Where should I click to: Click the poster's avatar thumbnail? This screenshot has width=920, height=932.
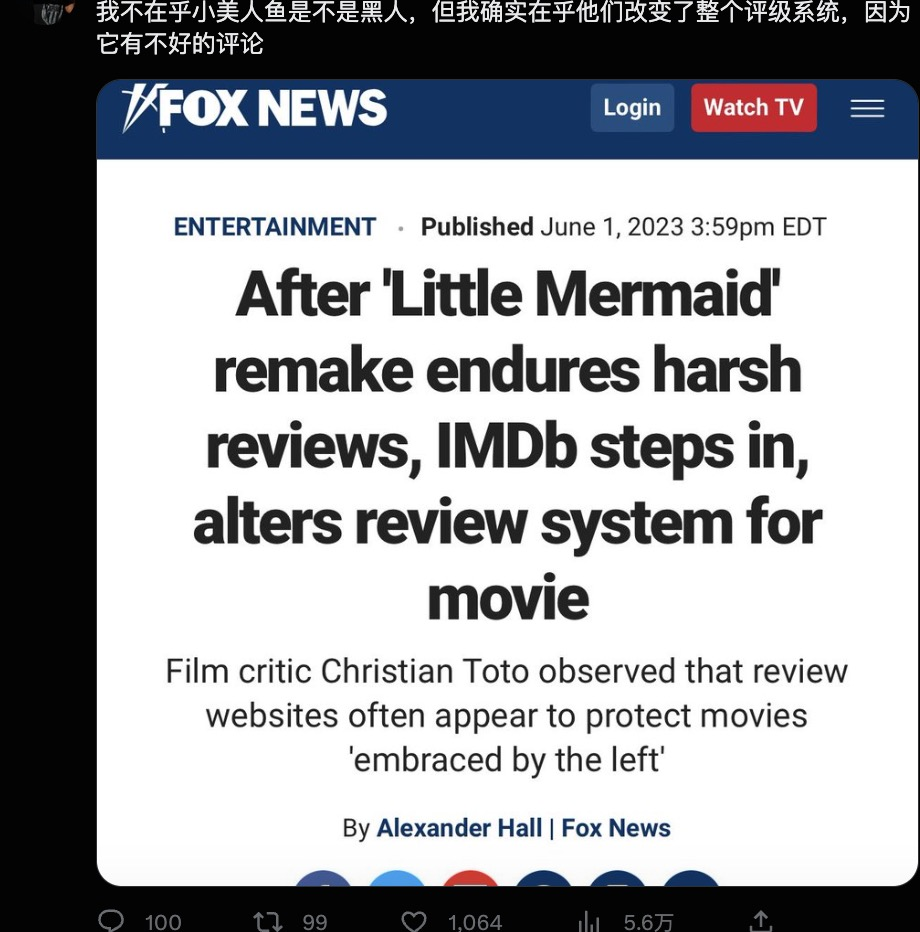(x=53, y=11)
